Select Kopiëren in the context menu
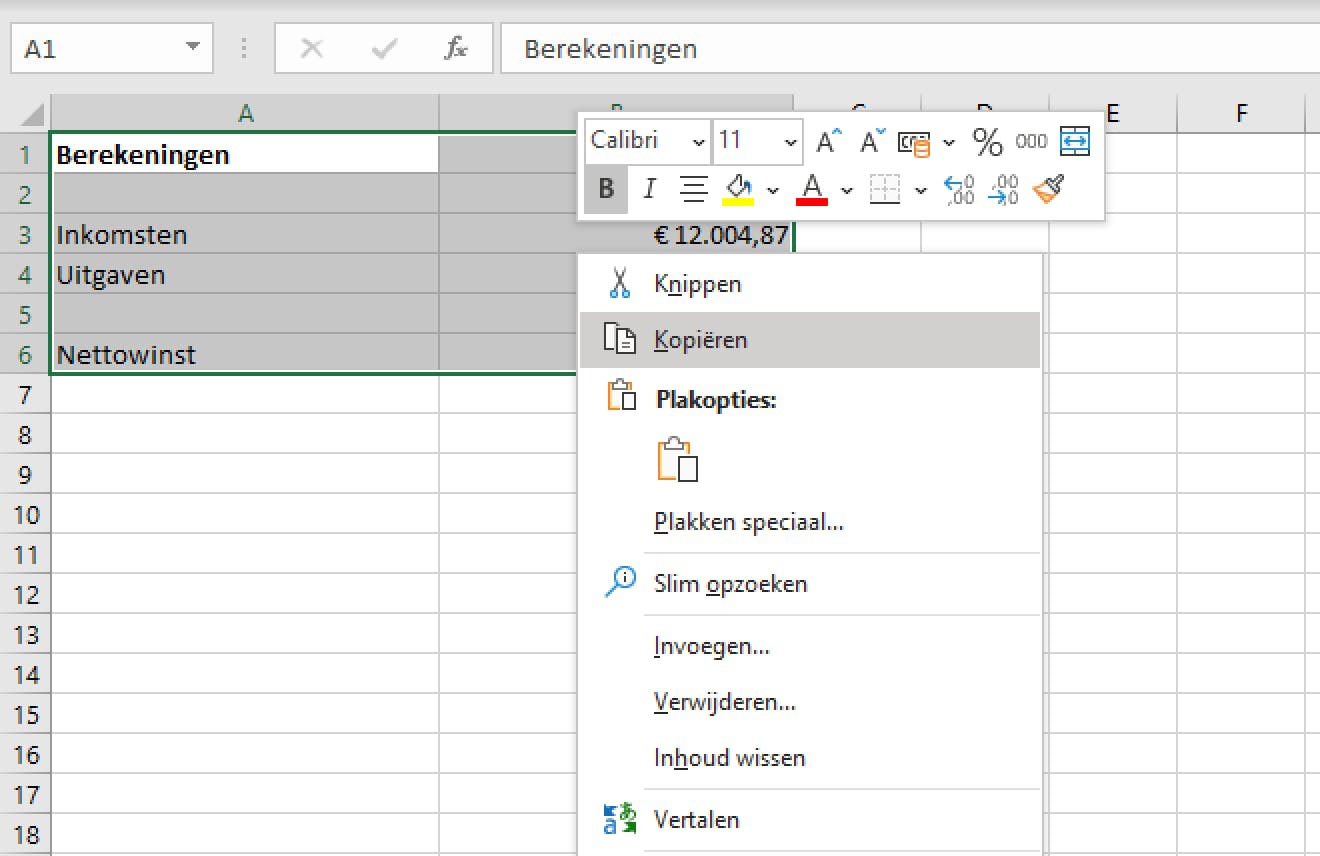 coord(700,340)
